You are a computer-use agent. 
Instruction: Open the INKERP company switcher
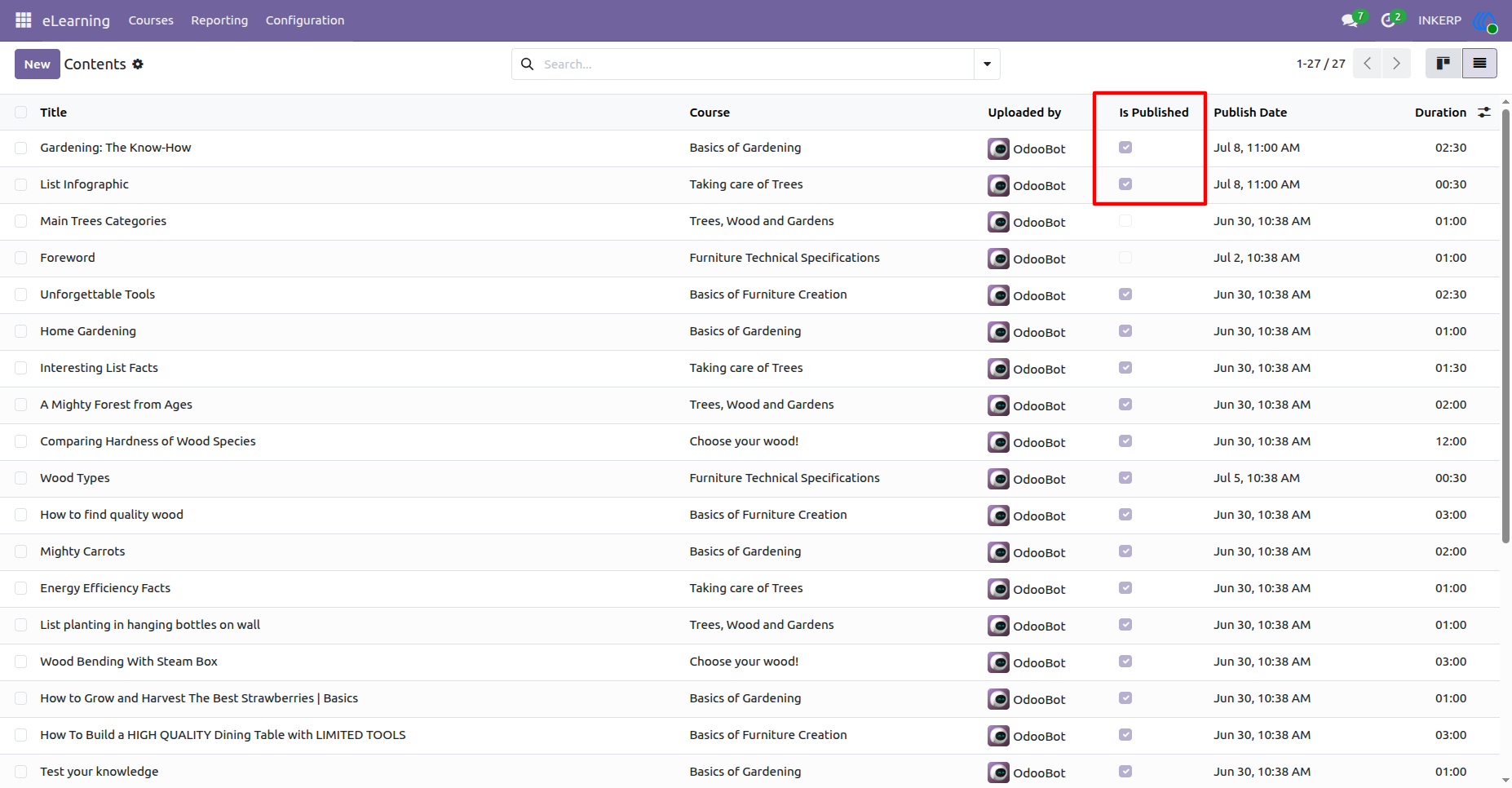[x=1439, y=20]
